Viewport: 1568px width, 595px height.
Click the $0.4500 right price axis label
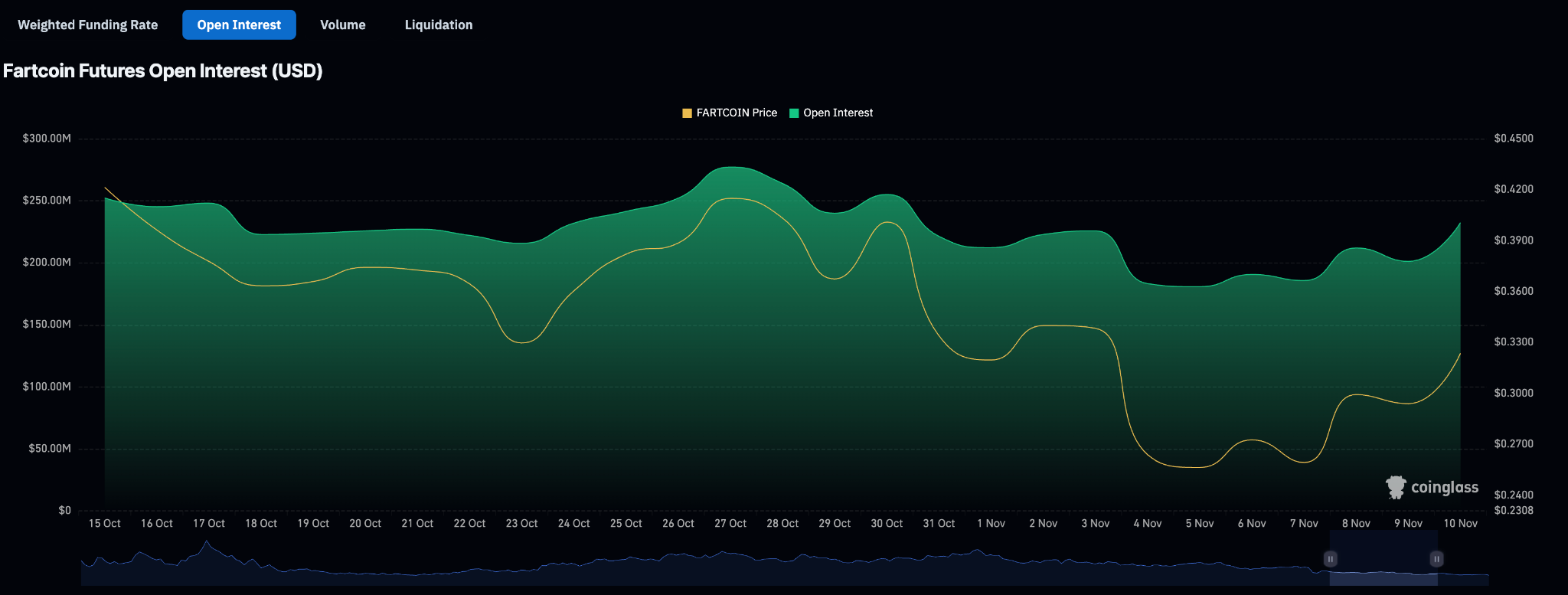tap(1513, 139)
